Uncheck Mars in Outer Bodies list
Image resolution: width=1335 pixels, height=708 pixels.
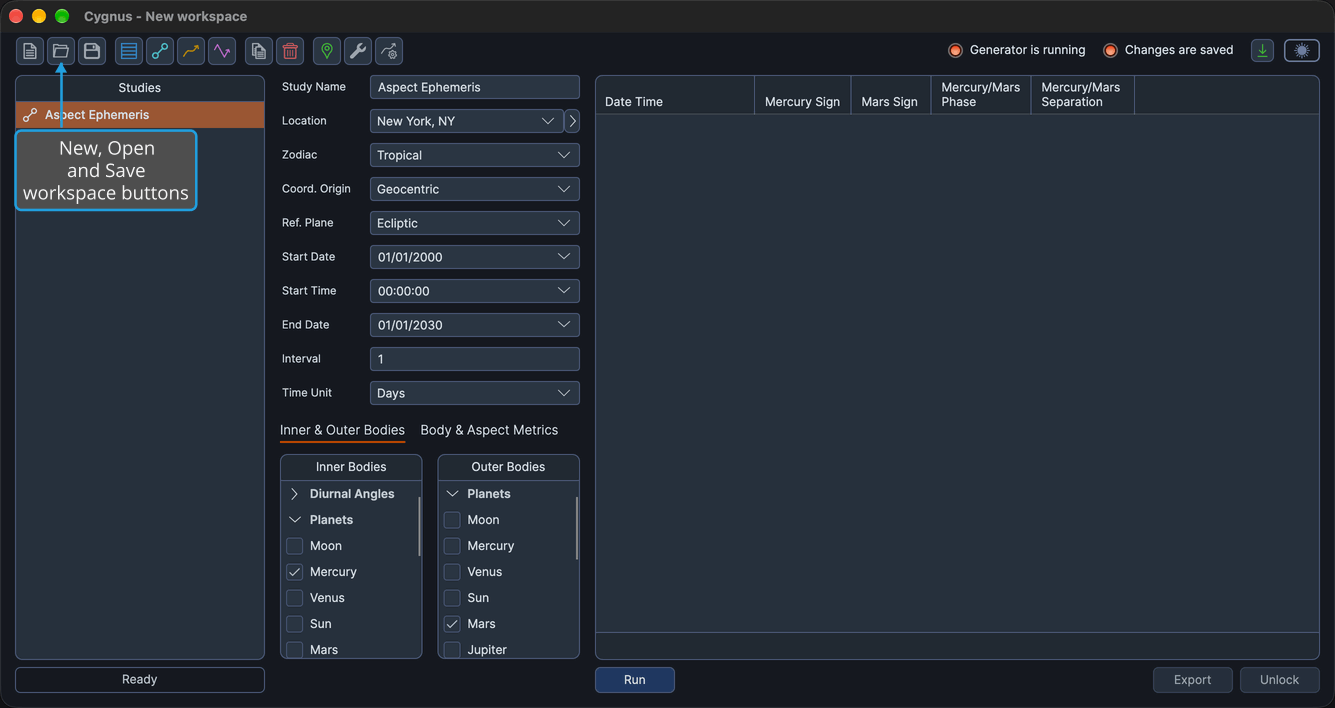[452, 624]
